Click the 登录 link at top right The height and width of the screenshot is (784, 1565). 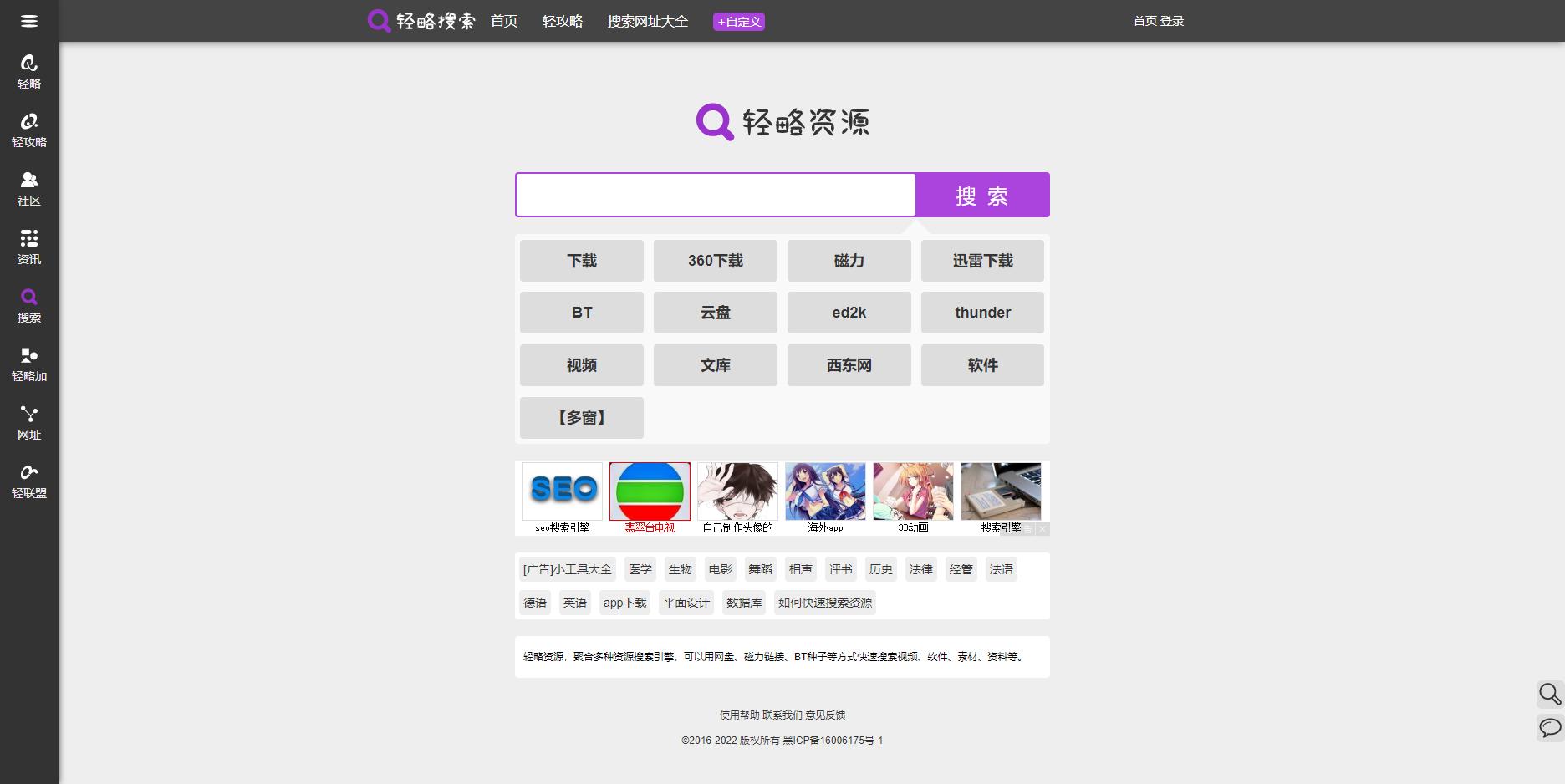click(1174, 21)
